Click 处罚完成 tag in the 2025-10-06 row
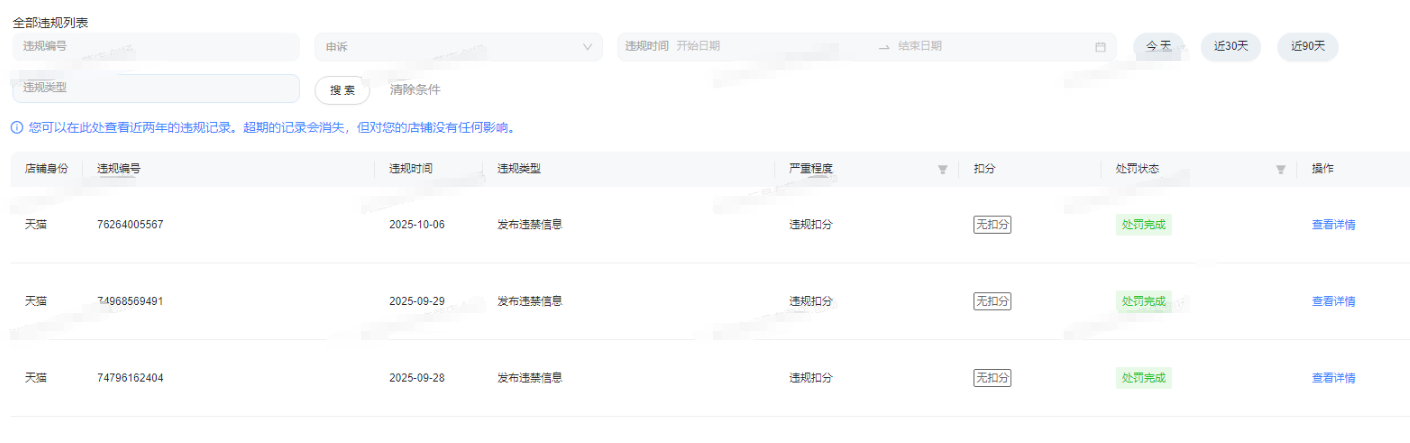Viewport: 1410px width, 443px height. pyautogui.click(x=1144, y=225)
